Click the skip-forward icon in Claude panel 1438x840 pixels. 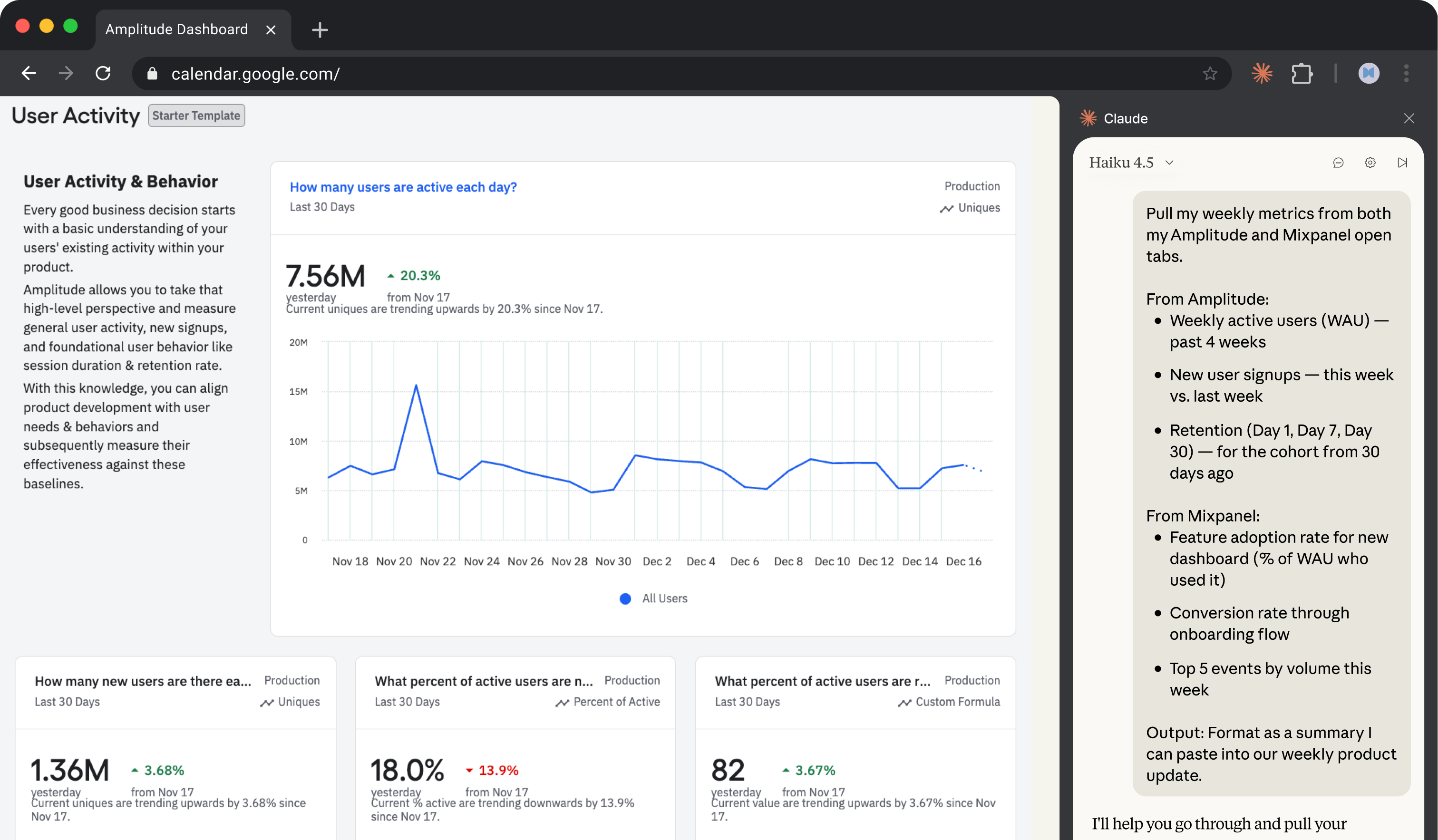[1402, 163]
